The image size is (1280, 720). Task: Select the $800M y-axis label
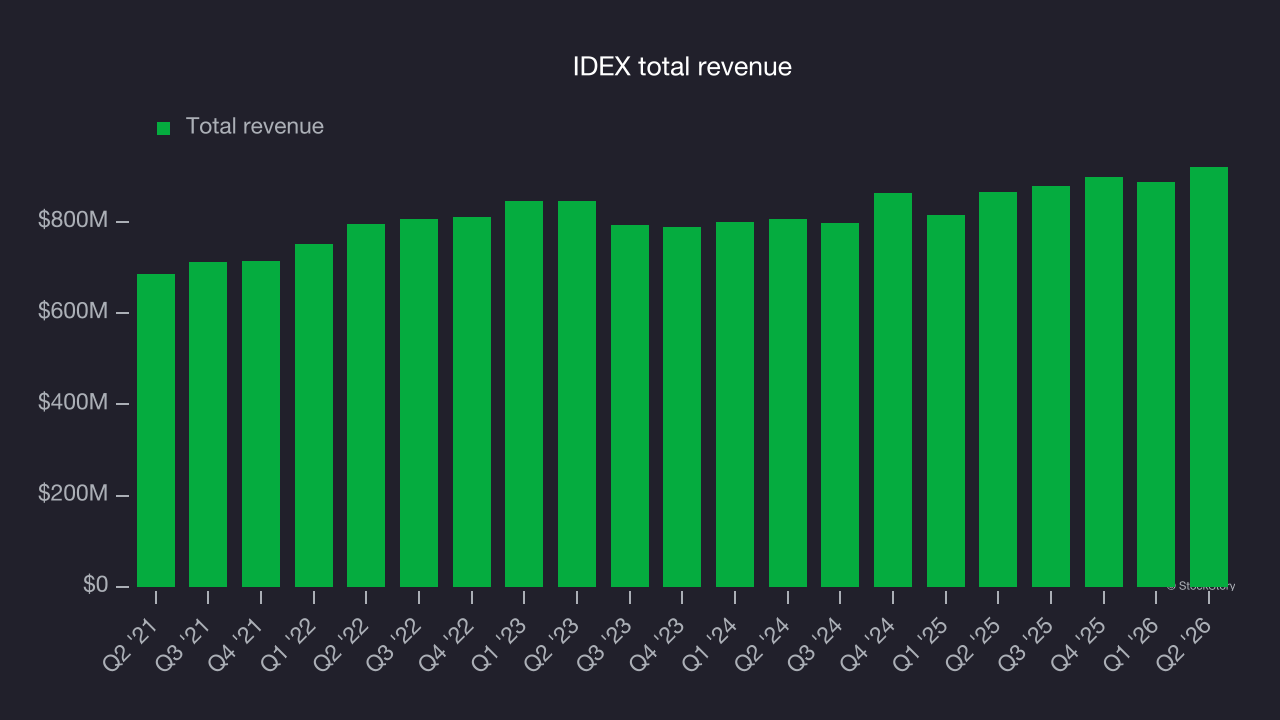(x=73, y=220)
